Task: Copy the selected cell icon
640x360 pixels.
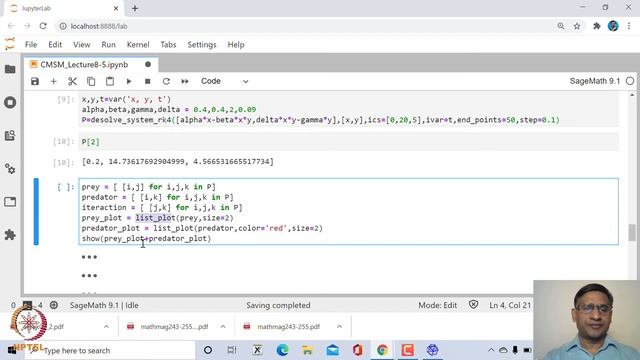Action: pos(91,81)
